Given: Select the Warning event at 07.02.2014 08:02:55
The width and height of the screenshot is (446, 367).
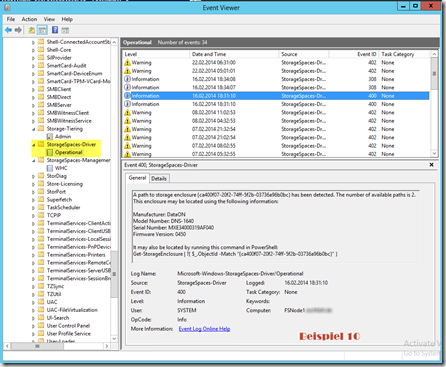Looking at the screenshot, I should tap(276, 146).
